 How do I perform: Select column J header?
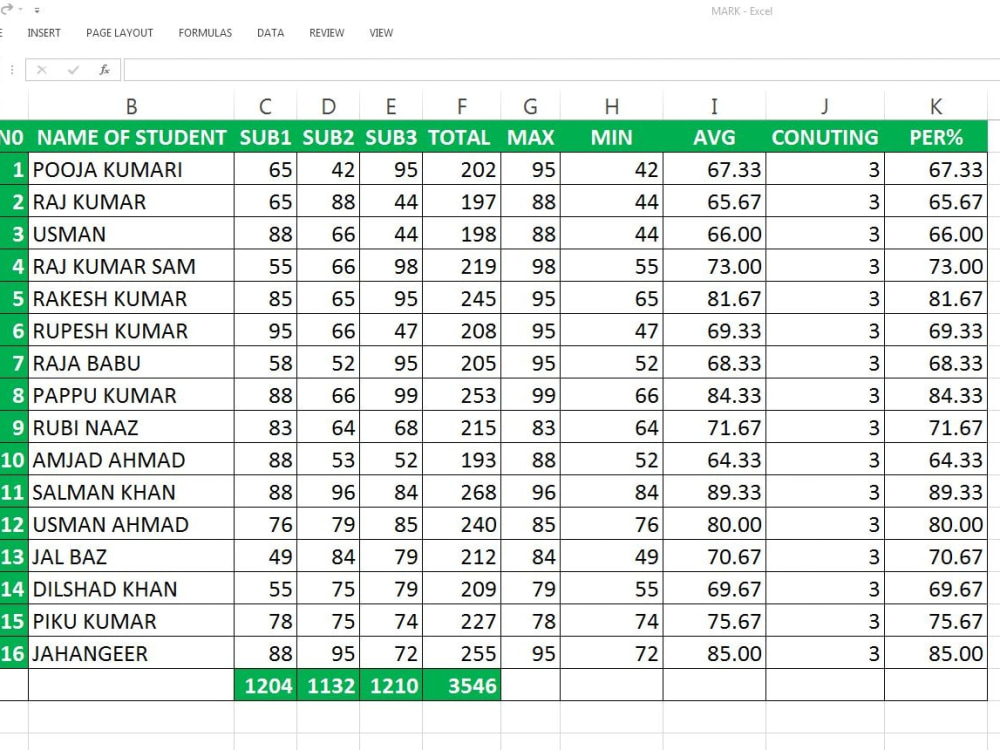825,106
